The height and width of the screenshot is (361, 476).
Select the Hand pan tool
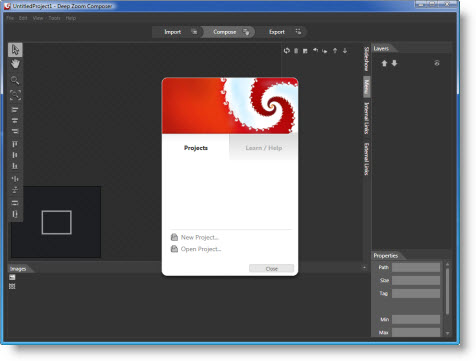point(15,64)
